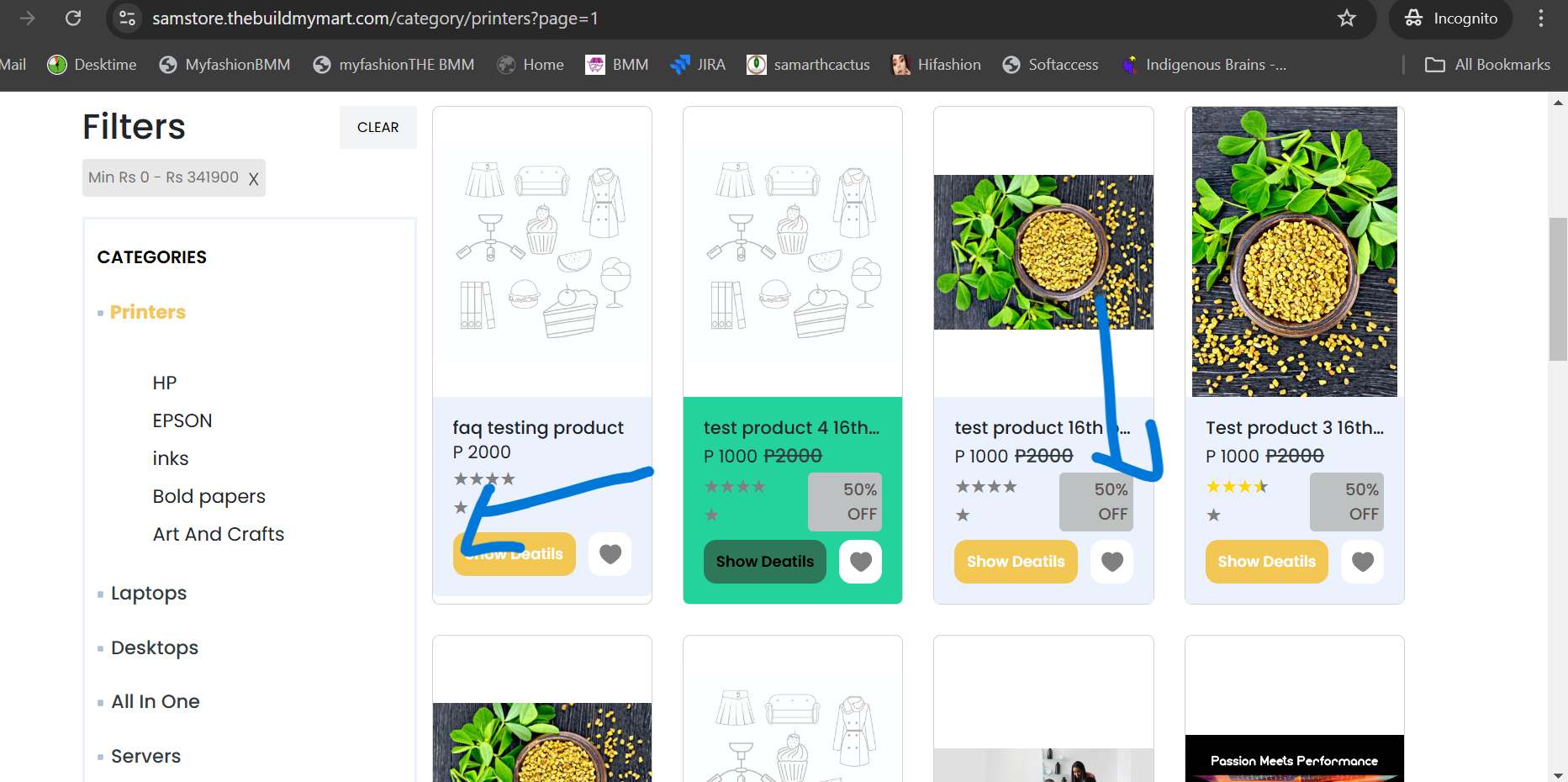Open the Desktops category

tap(155, 647)
